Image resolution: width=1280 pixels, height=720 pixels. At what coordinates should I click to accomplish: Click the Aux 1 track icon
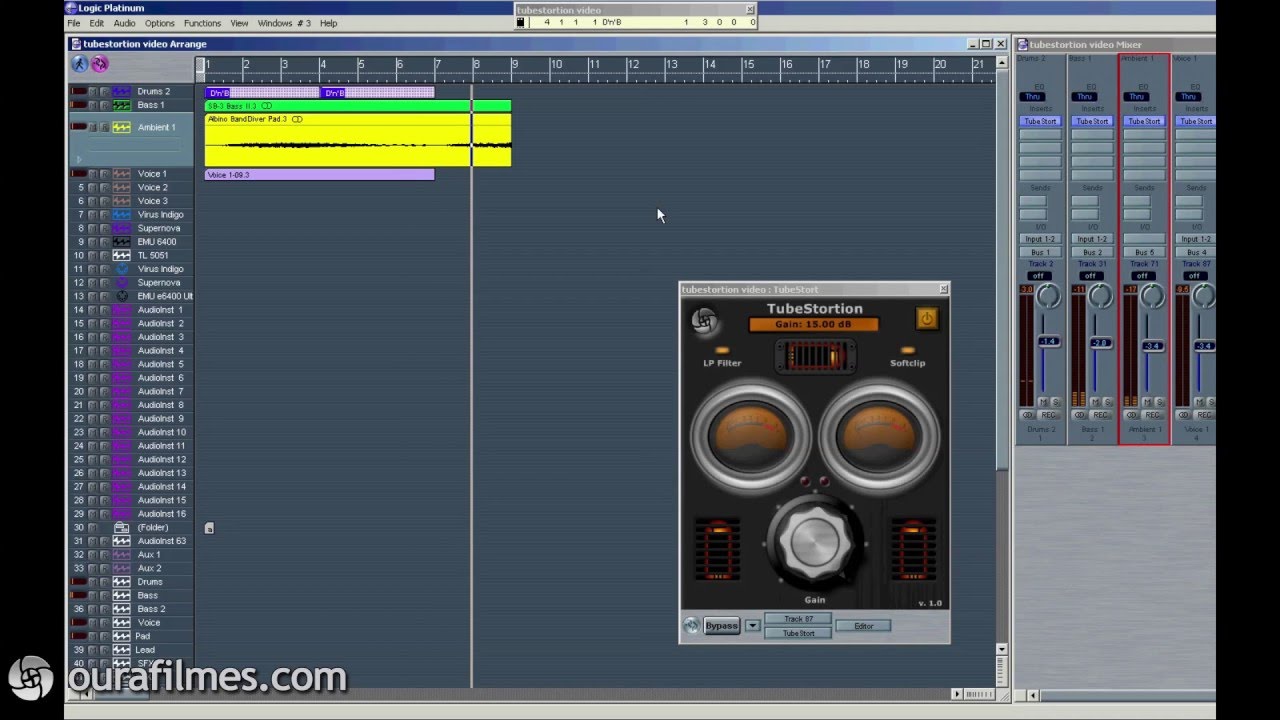point(121,554)
